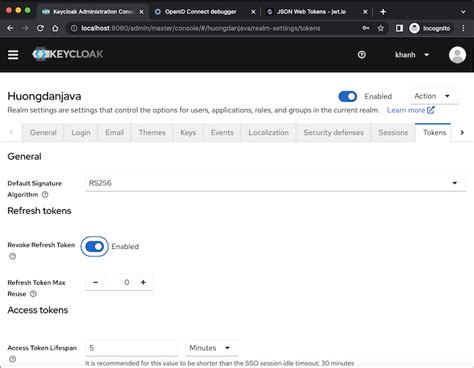The height and width of the screenshot is (368, 474).
Task: Open the khanh user dropdown
Action: point(412,55)
